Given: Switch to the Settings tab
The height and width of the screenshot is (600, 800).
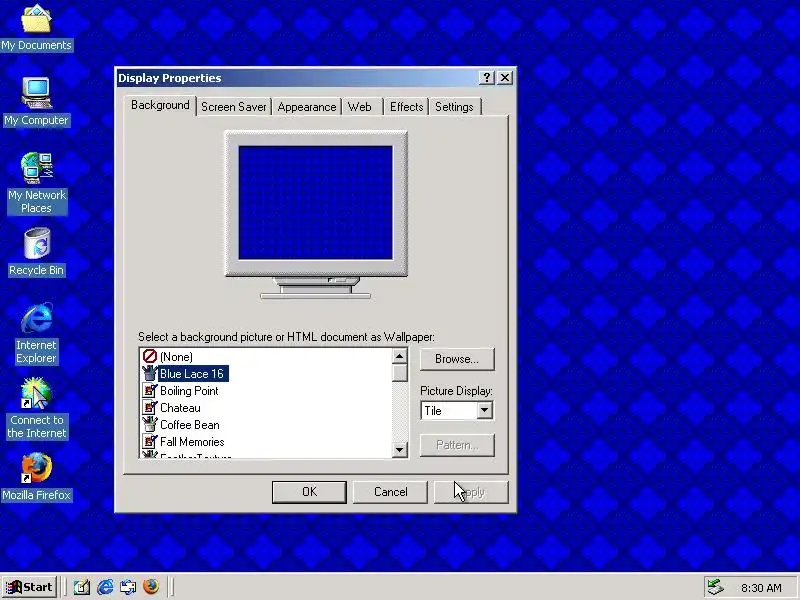Looking at the screenshot, I should [454, 107].
